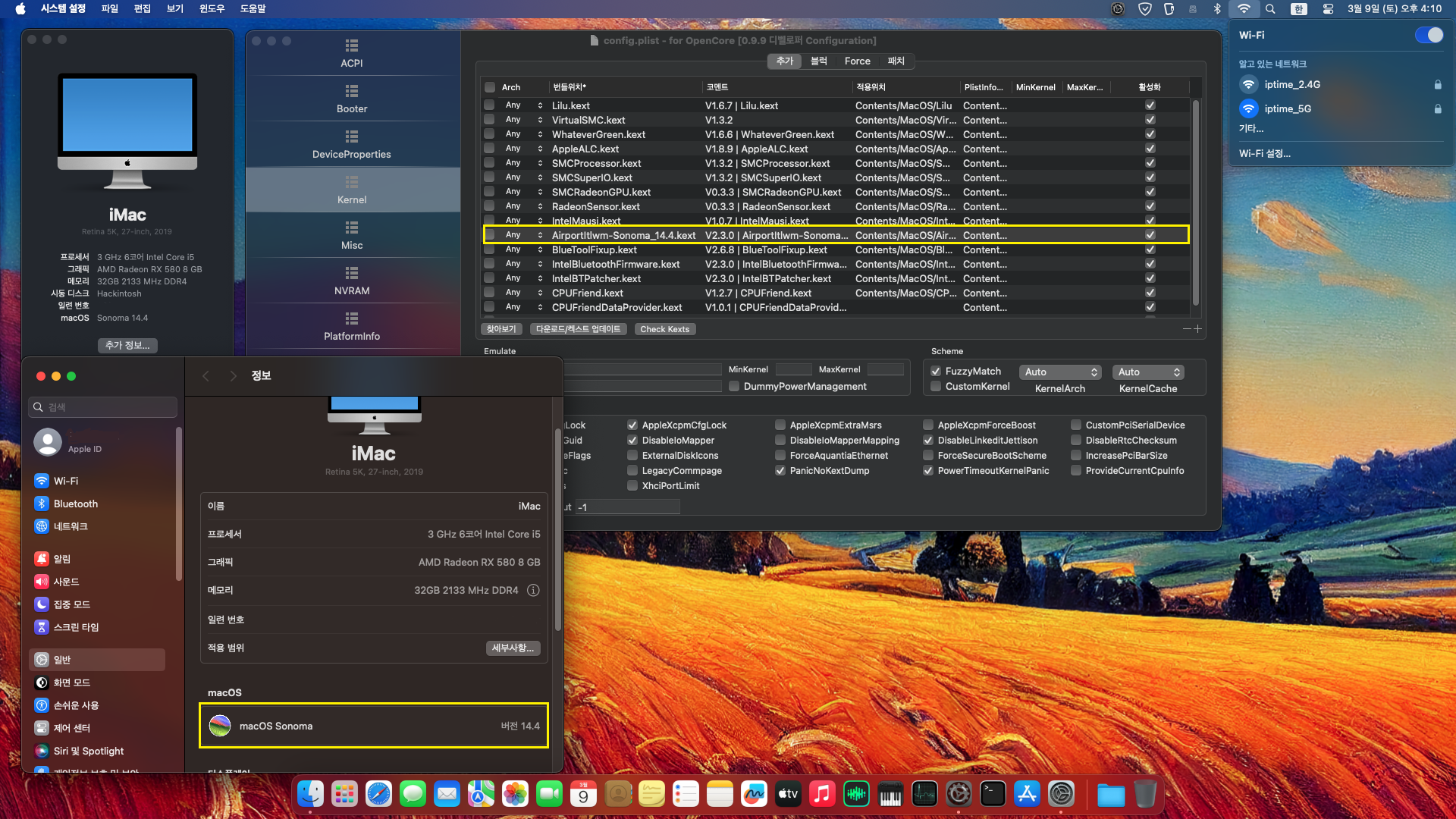Screen dimensions: 1456x819
Task: Click the 세부사항... button
Action: point(513,648)
